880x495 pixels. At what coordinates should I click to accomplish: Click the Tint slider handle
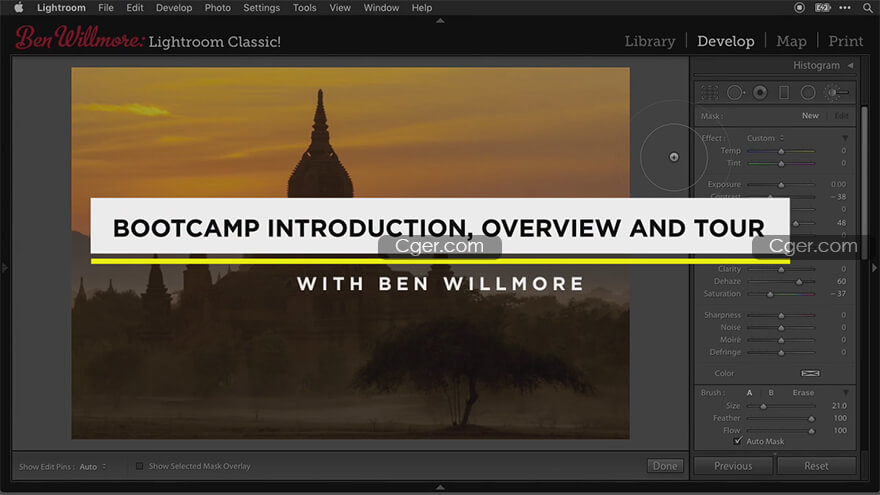coord(781,164)
